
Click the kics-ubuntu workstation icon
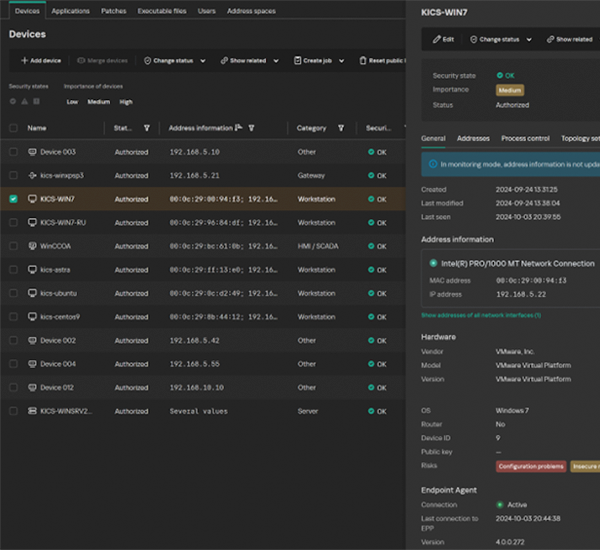pos(33,293)
